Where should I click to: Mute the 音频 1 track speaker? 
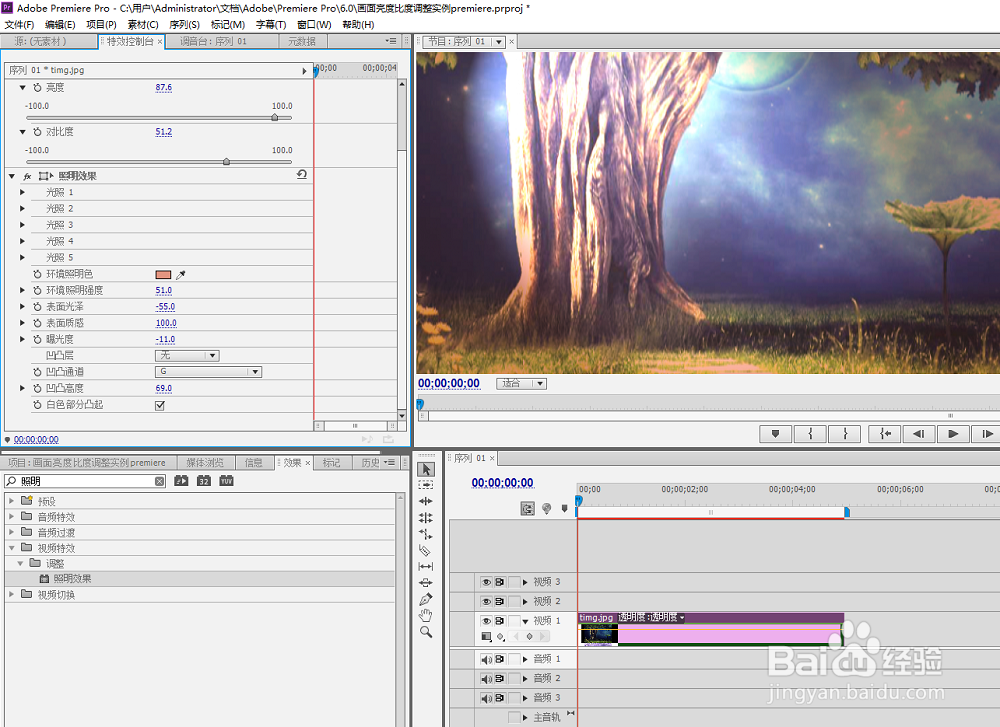pyautogui.click(x=487, y=659)
